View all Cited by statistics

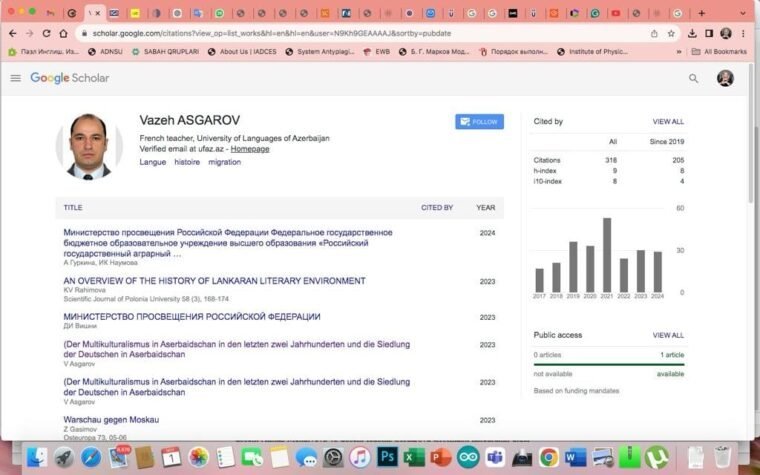pyautogui.click(x=668, y=121)
